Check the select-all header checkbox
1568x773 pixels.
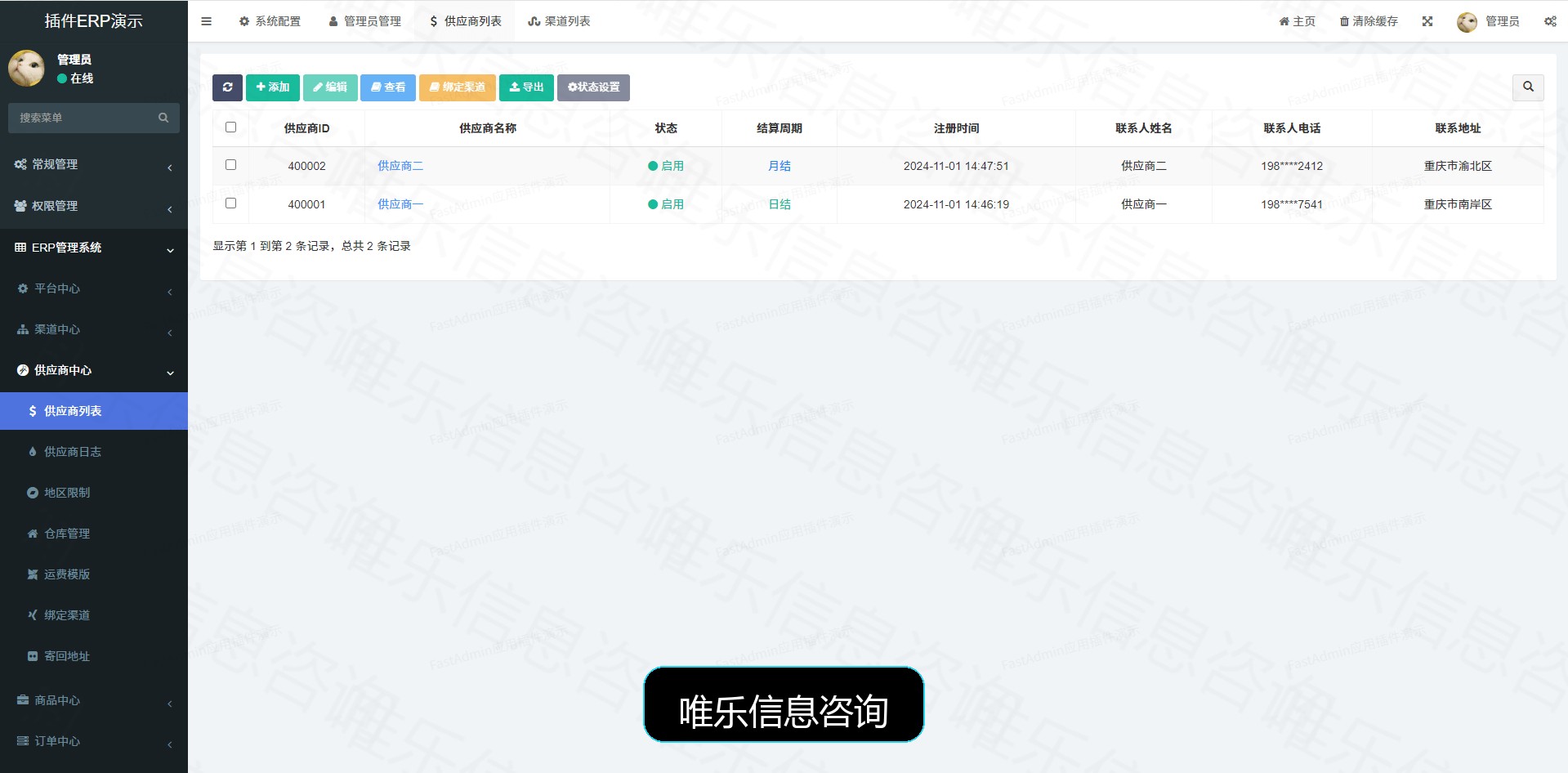[x=230, y=127]
